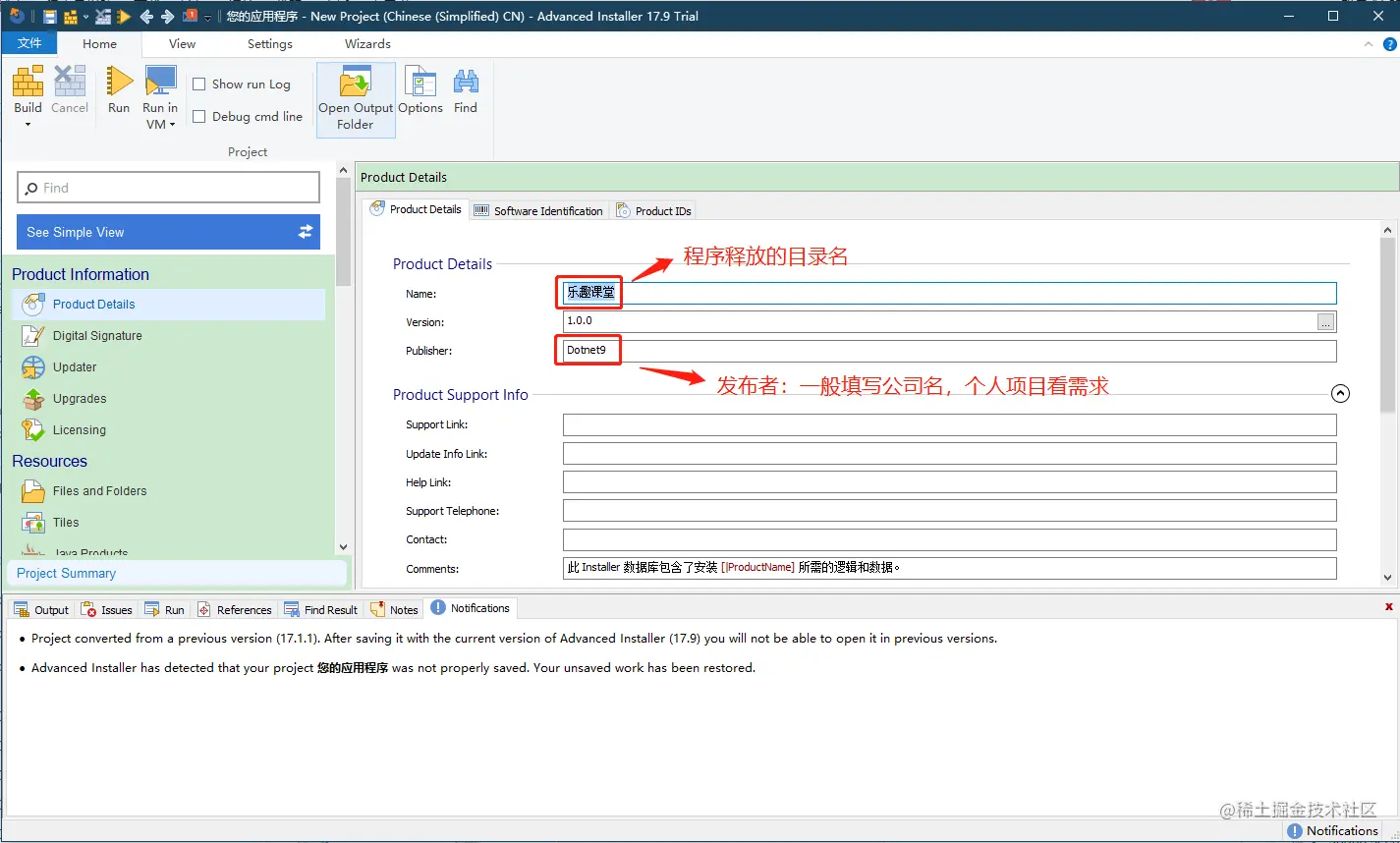Select Product Details in the sidebar

(x=168, y=305)
